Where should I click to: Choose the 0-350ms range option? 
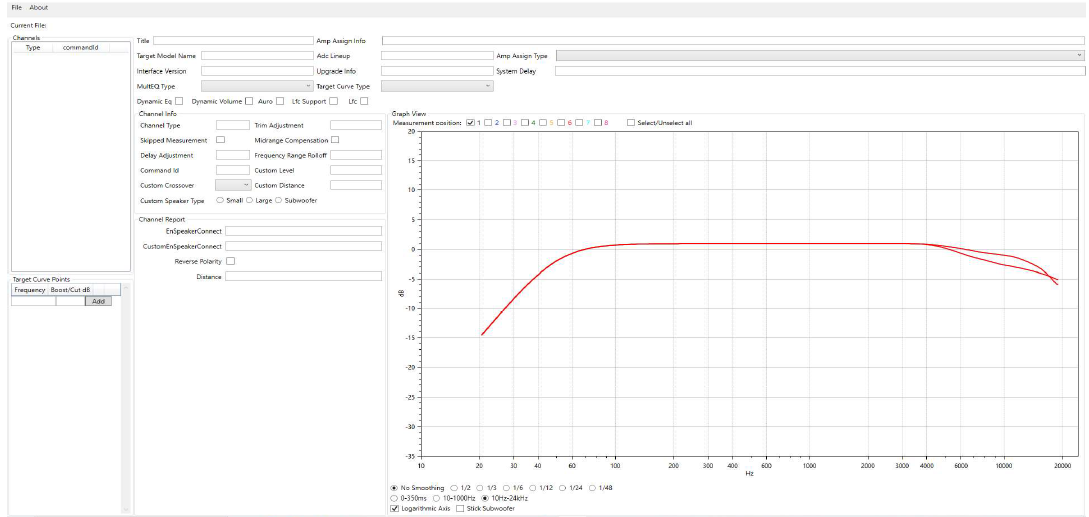pos(394,497)
